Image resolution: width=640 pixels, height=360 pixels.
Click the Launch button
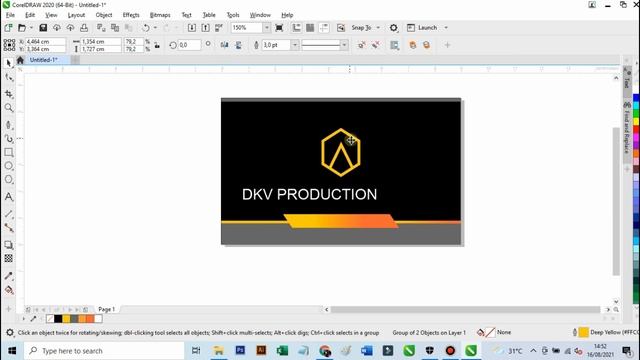click(x=423, y=28)
